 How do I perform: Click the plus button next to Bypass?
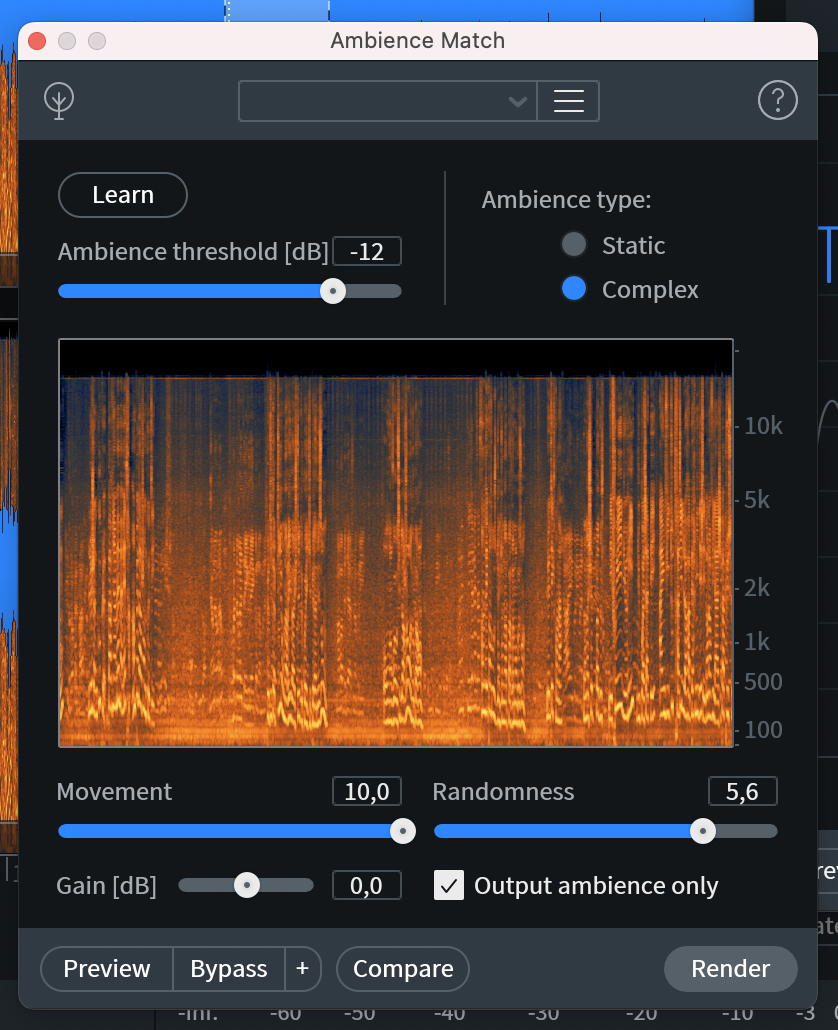[x=303, y=969]
